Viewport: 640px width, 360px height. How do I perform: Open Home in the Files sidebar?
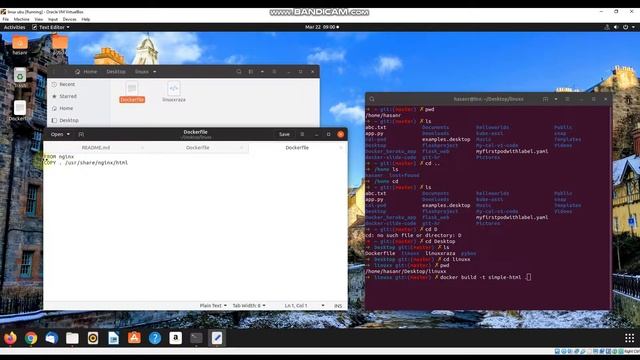[66, 108]
